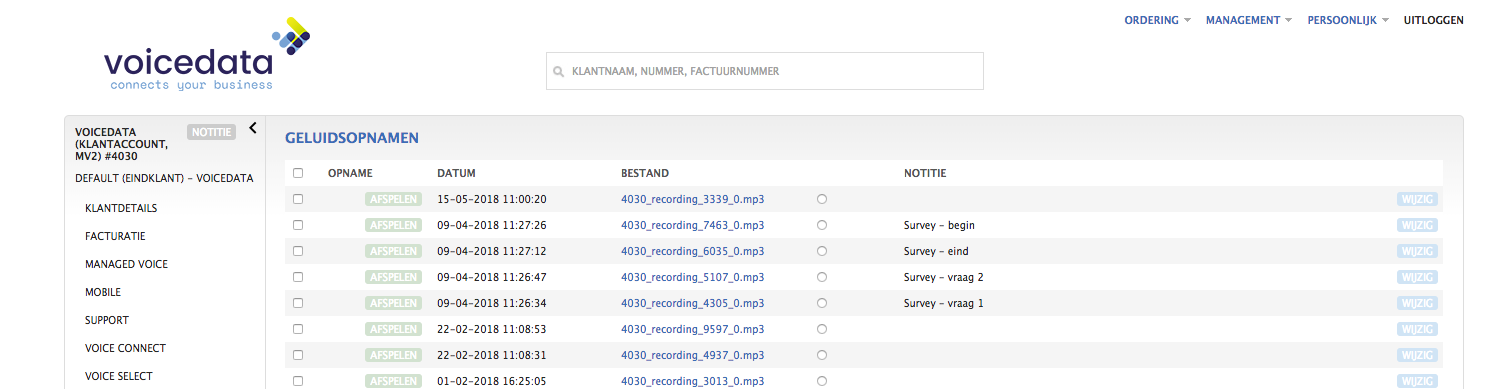Click the Survey - begin note text
This screenshot has height=389, width=1485.
tap(938, 225)
